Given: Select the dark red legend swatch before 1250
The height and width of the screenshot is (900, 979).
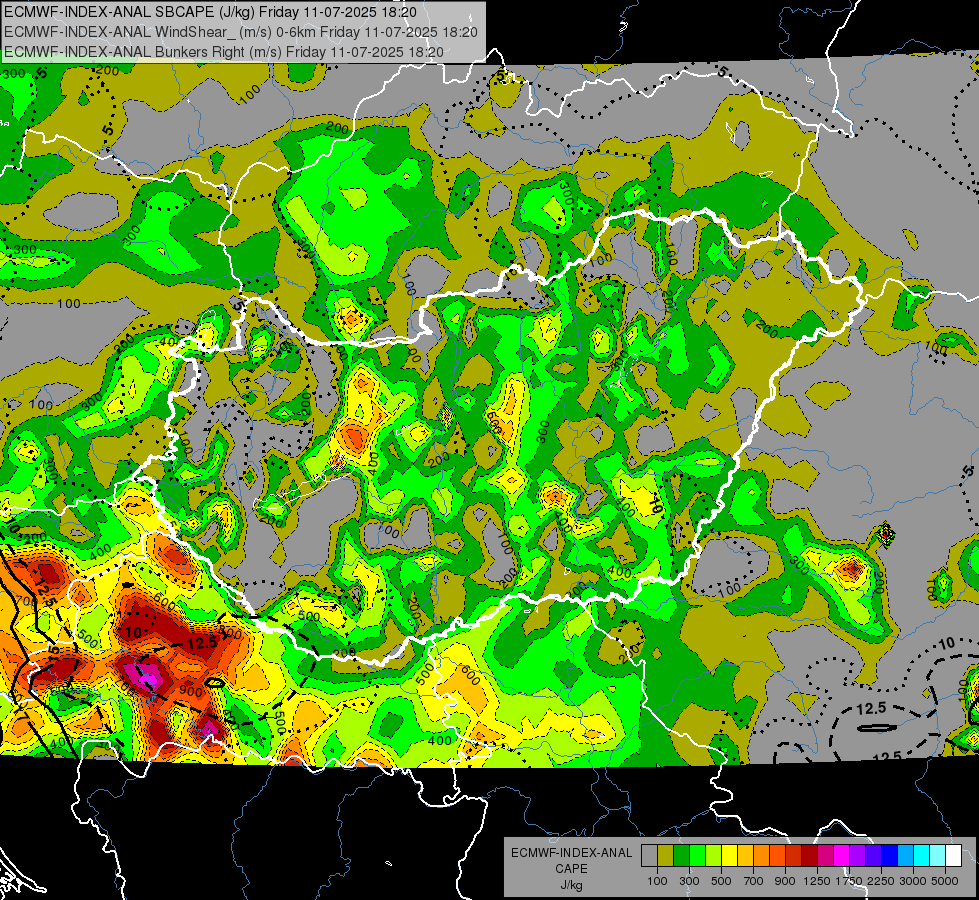Looking at the screenshot, I should coord(809,856).
